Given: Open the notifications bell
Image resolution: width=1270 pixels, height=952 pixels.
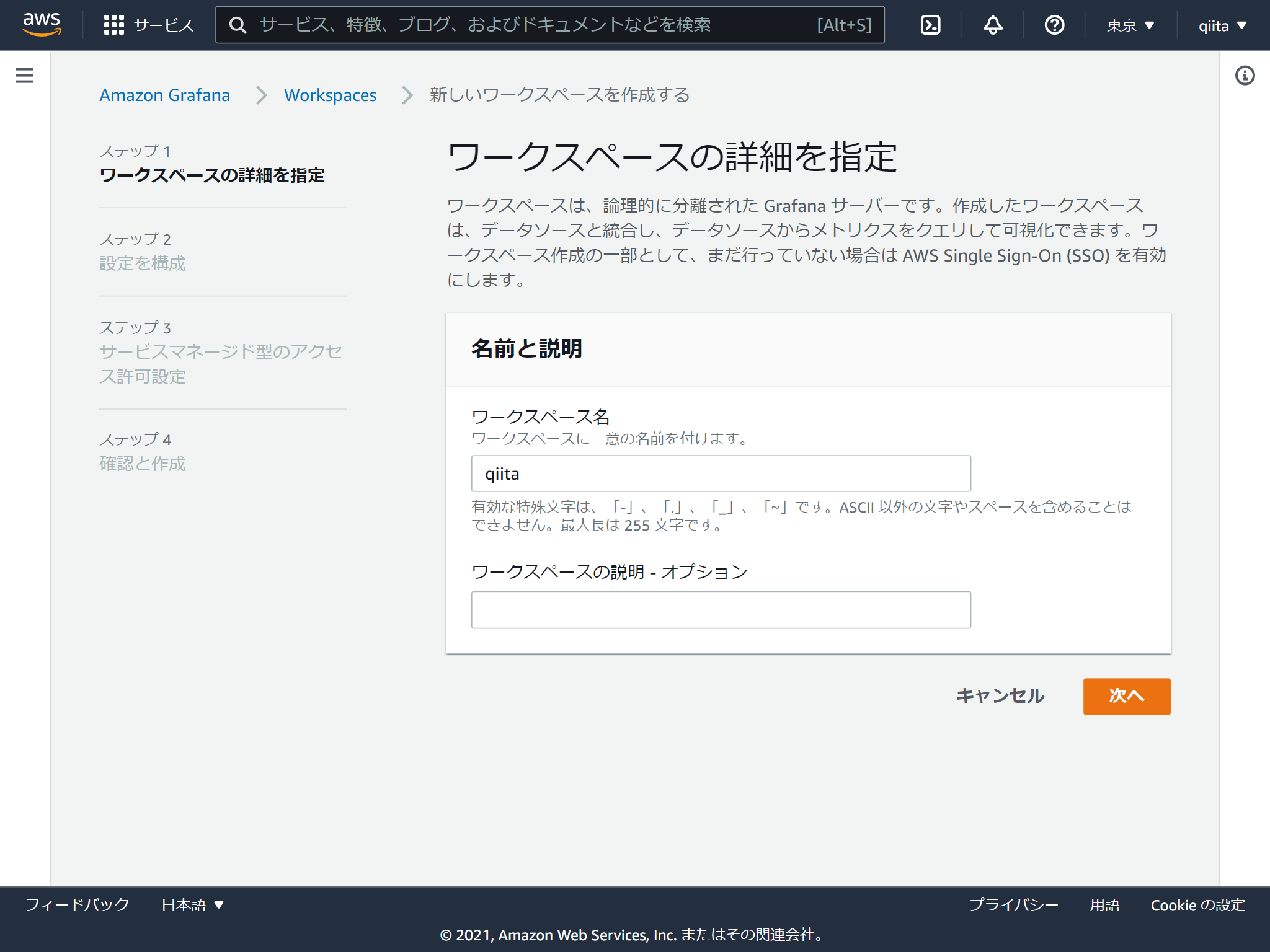Looking at the screenshot, I should click(x=992, y=25).
